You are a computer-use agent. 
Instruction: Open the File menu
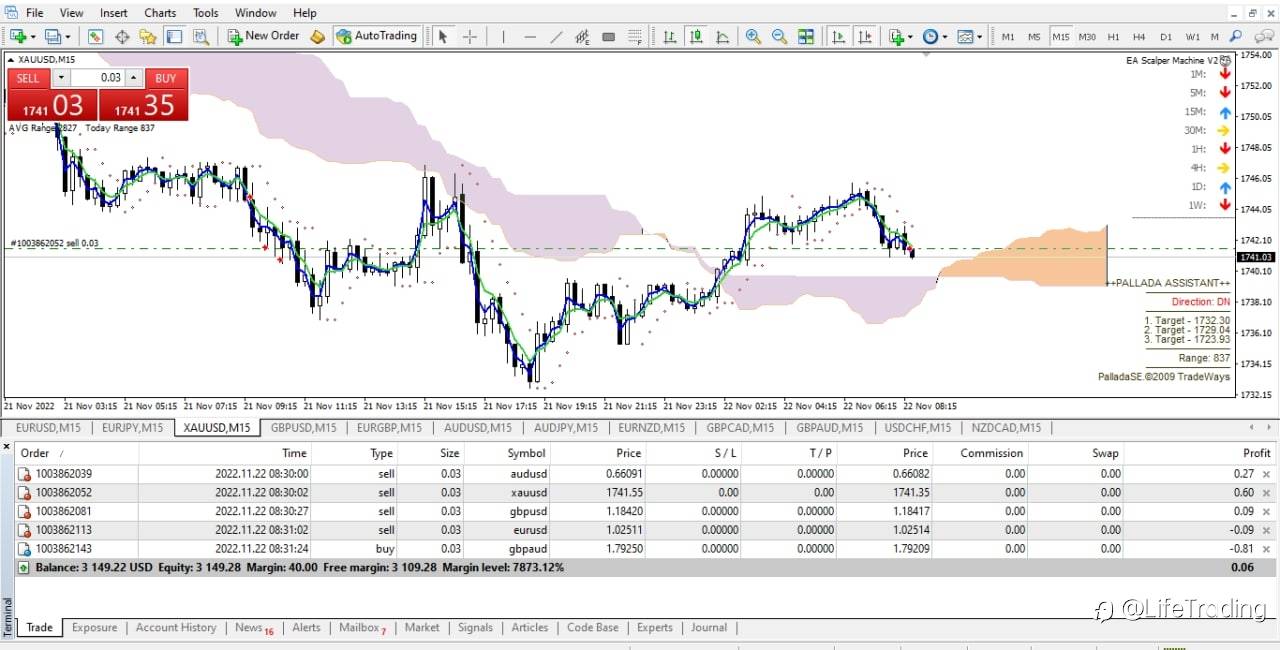tap(34, 13)
